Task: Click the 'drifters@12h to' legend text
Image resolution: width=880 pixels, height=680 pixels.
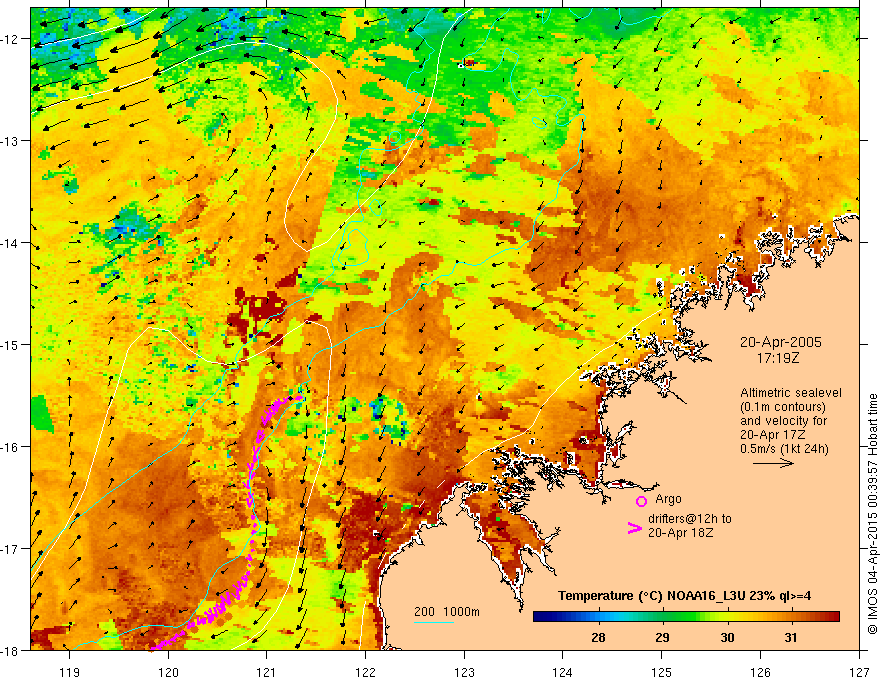Action: tap(690, 519)
